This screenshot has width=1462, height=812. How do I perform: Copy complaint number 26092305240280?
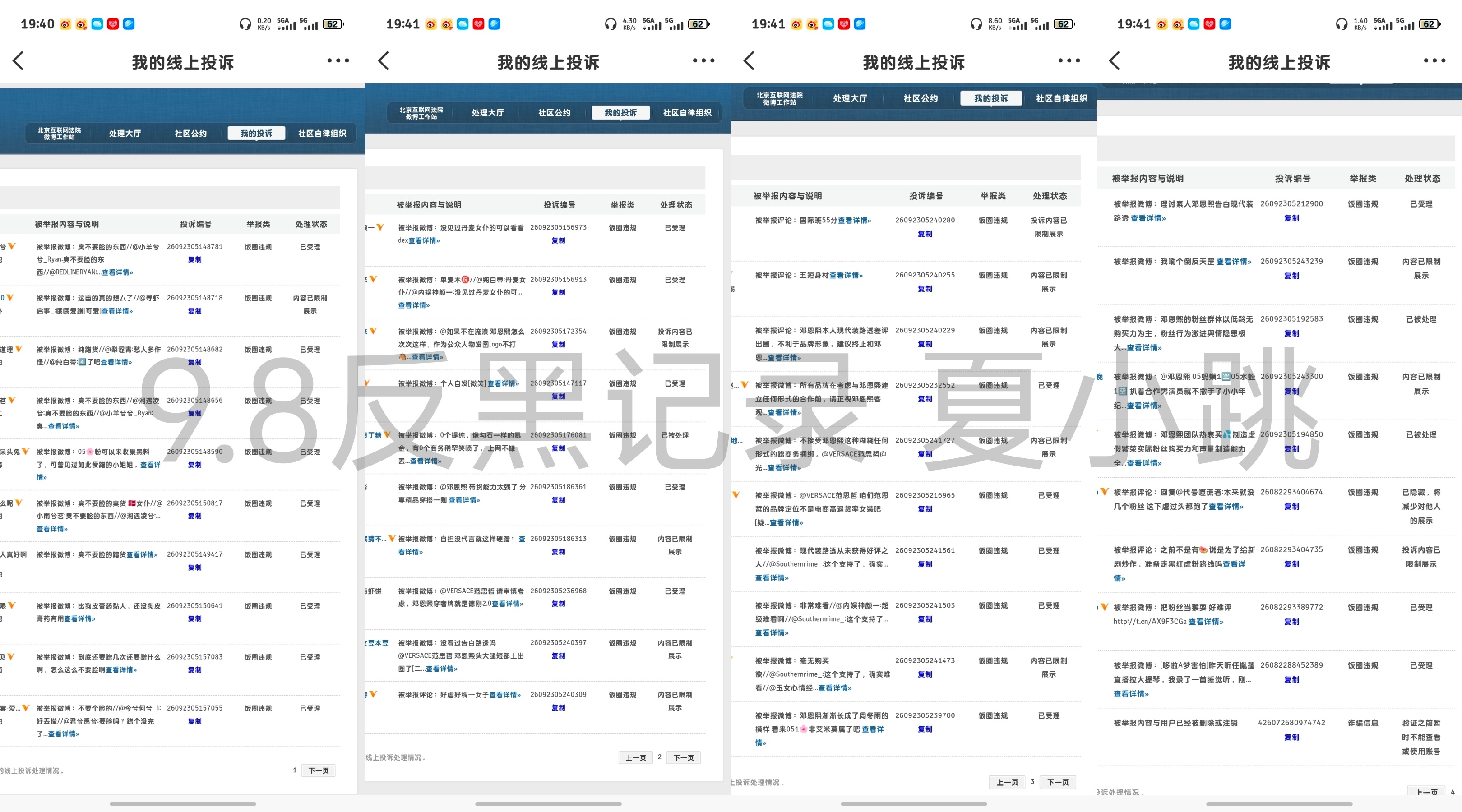click(x=925, y=234)
